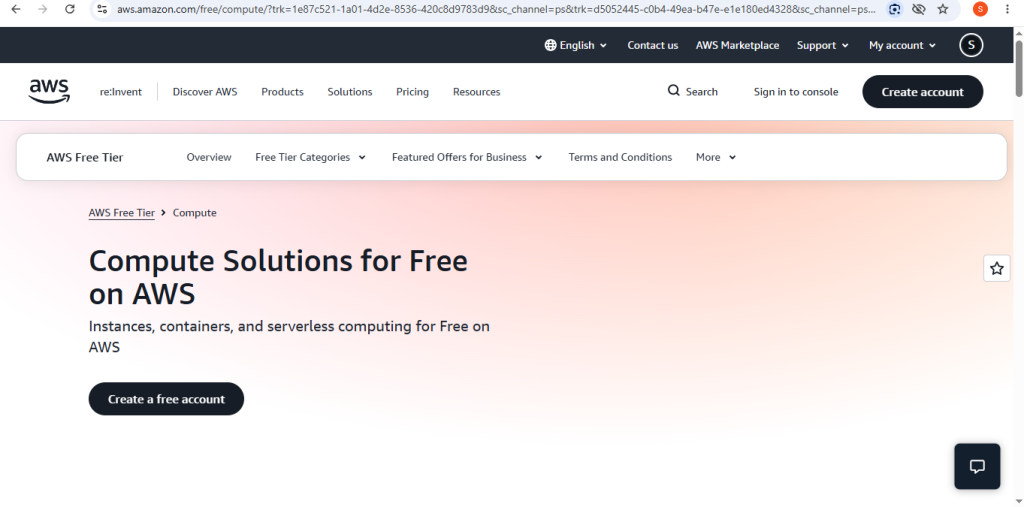Screen dimensions: 1024x507
Task: Reload the page with refresh icon
Action: pyautogui.click(x=70, y=9)
